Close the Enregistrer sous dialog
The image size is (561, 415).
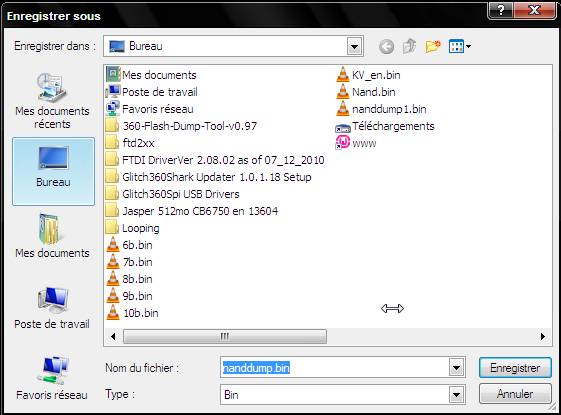[535, 10]
